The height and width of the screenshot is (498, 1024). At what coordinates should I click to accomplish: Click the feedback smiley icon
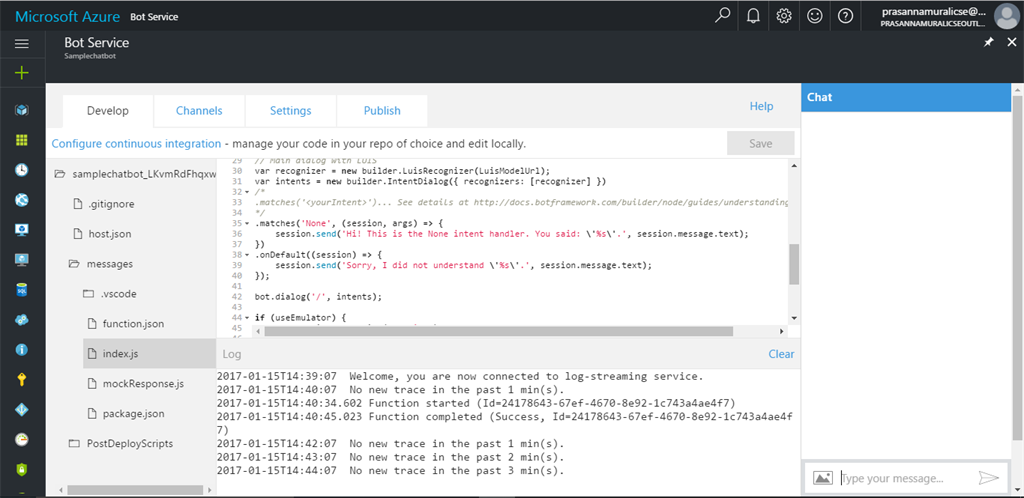(x=814, y=16)
